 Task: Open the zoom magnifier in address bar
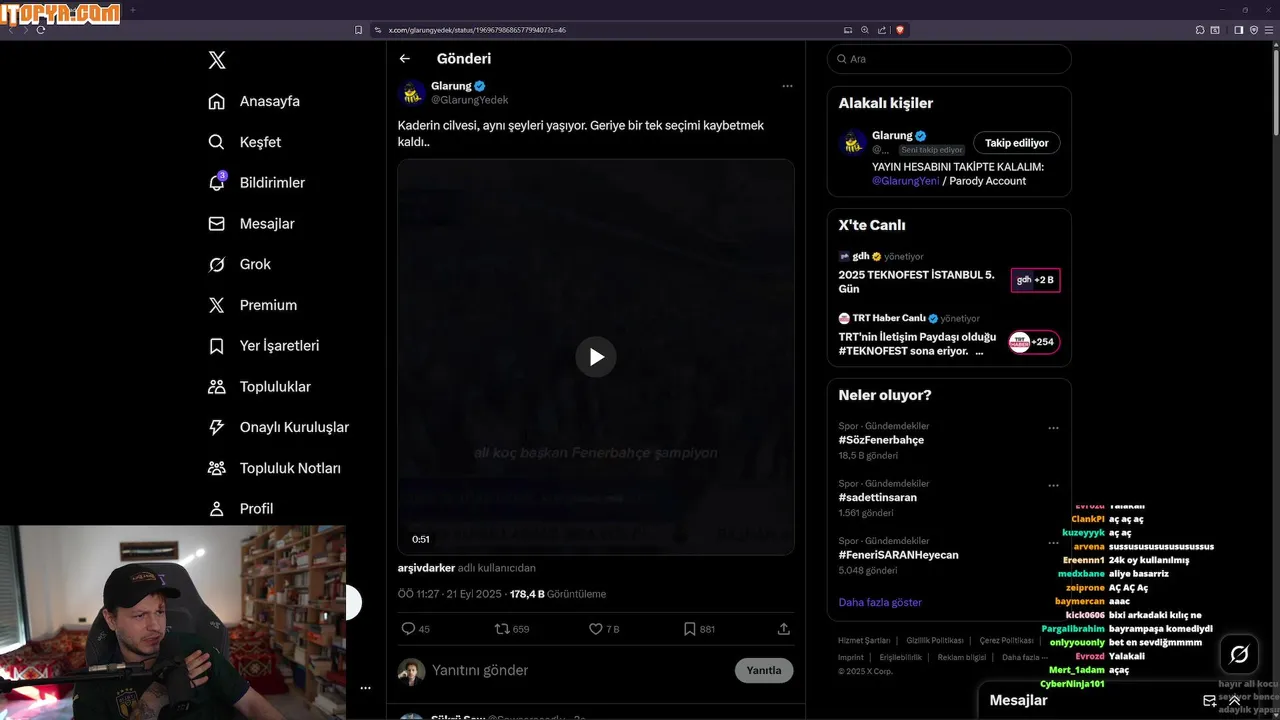(865, 30)
